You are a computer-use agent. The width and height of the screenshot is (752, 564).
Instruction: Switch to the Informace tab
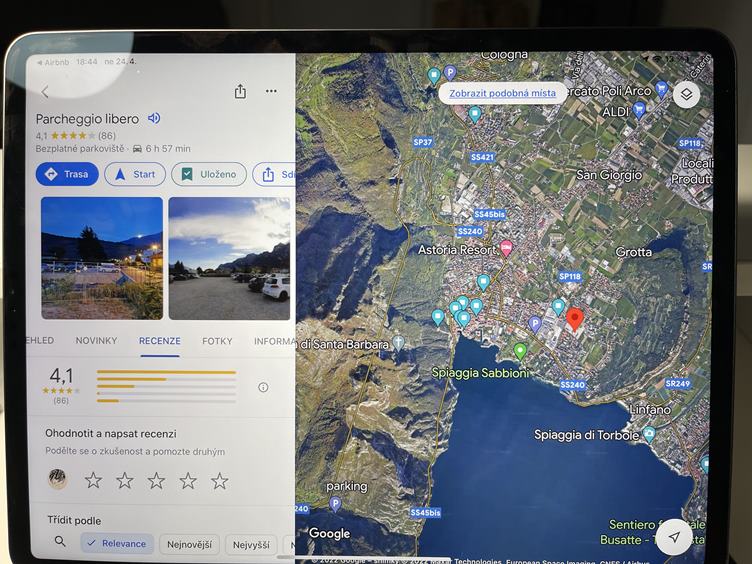(x=275, y=341)
